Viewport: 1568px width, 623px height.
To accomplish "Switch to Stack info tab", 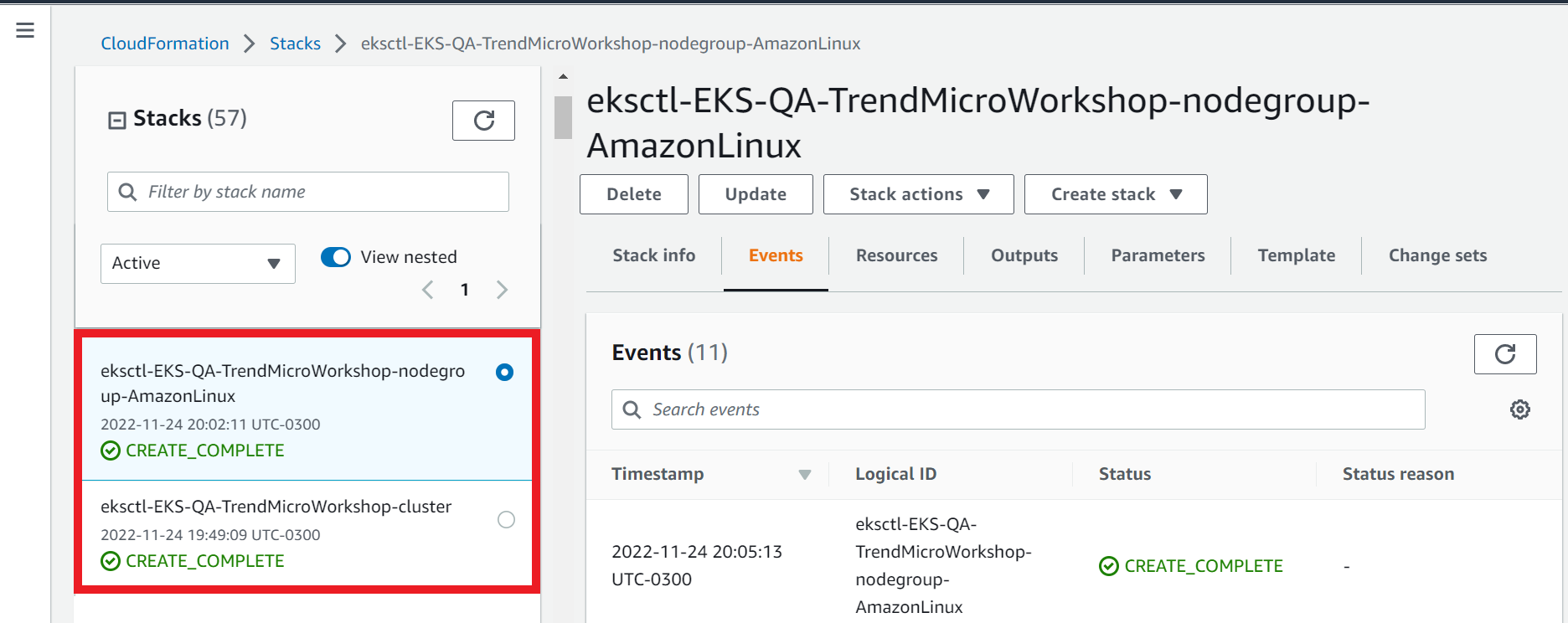I will point(654,255).
